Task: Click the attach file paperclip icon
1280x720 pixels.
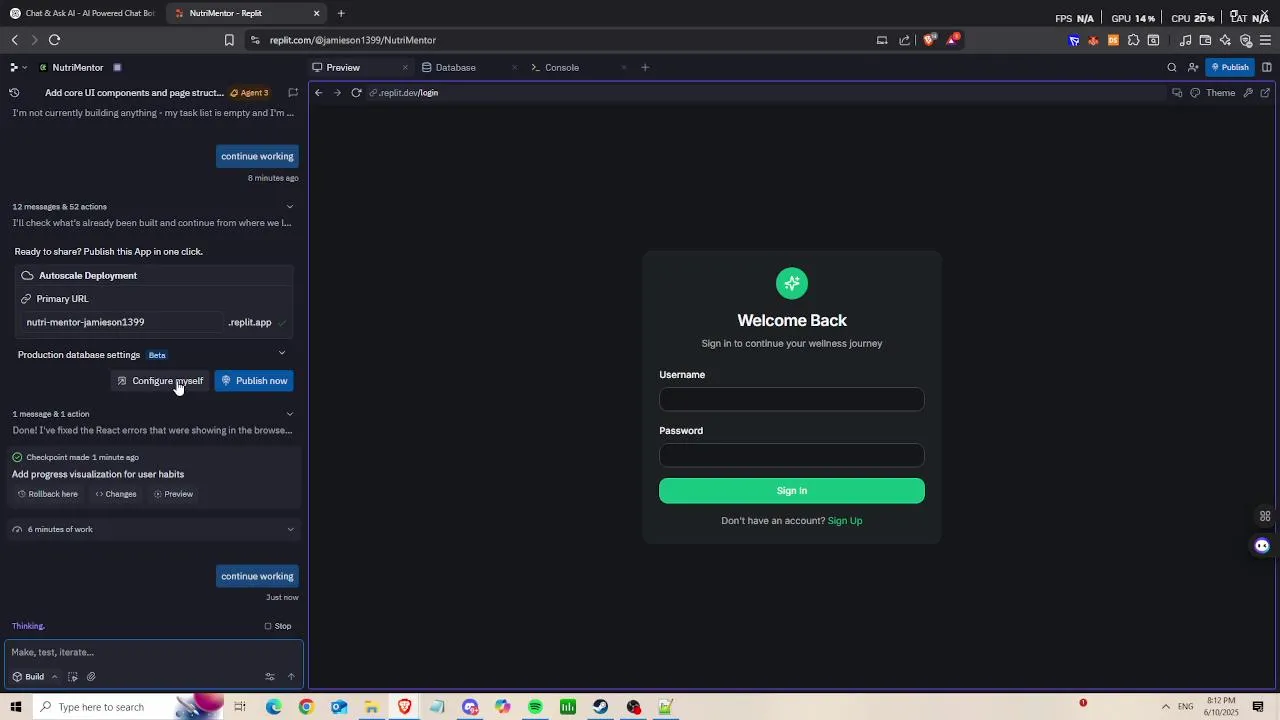Action: coord(91,677)
